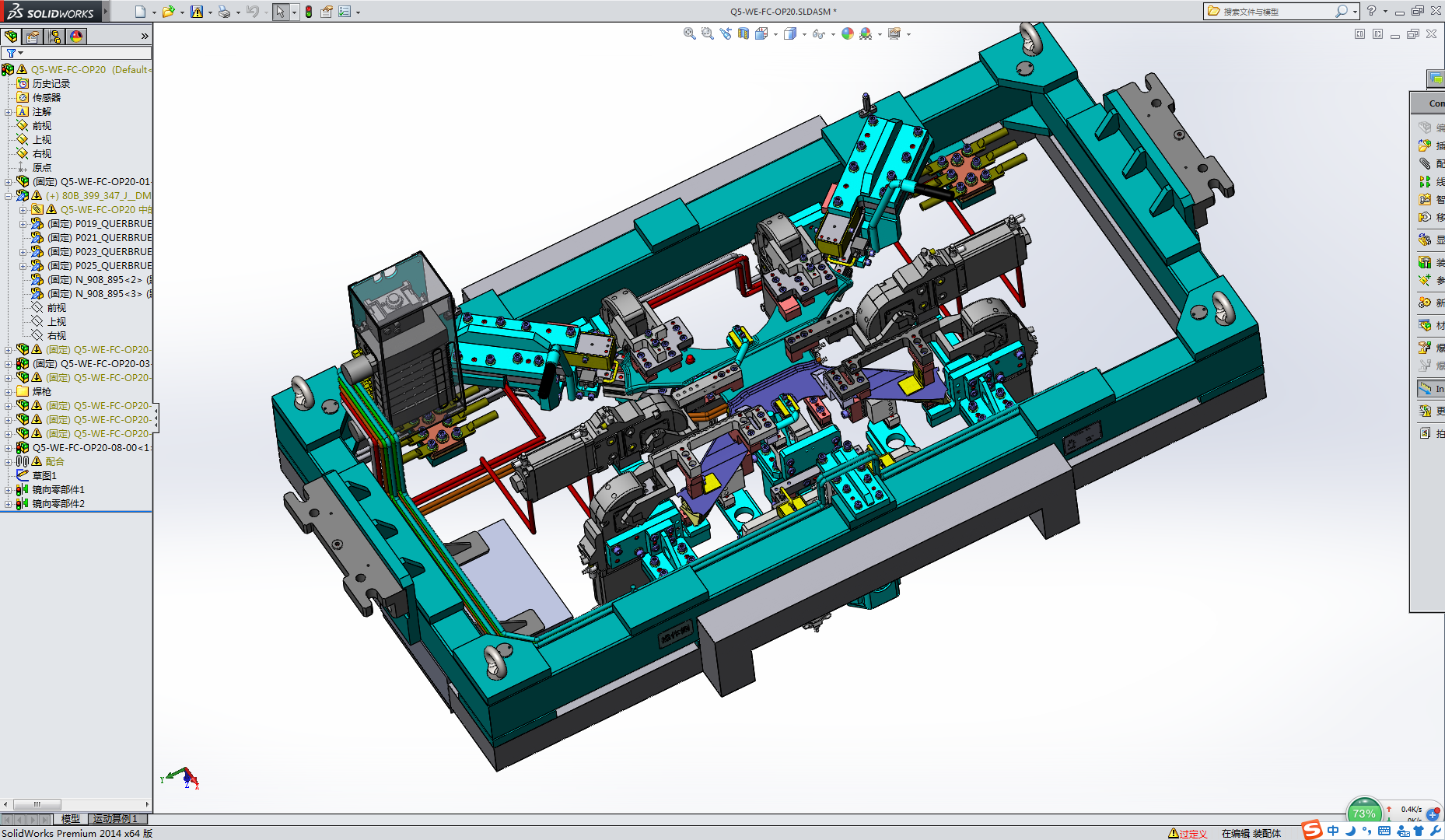
Task: Switch to the PropertyManager tab
Action: (x=33, y=37)
